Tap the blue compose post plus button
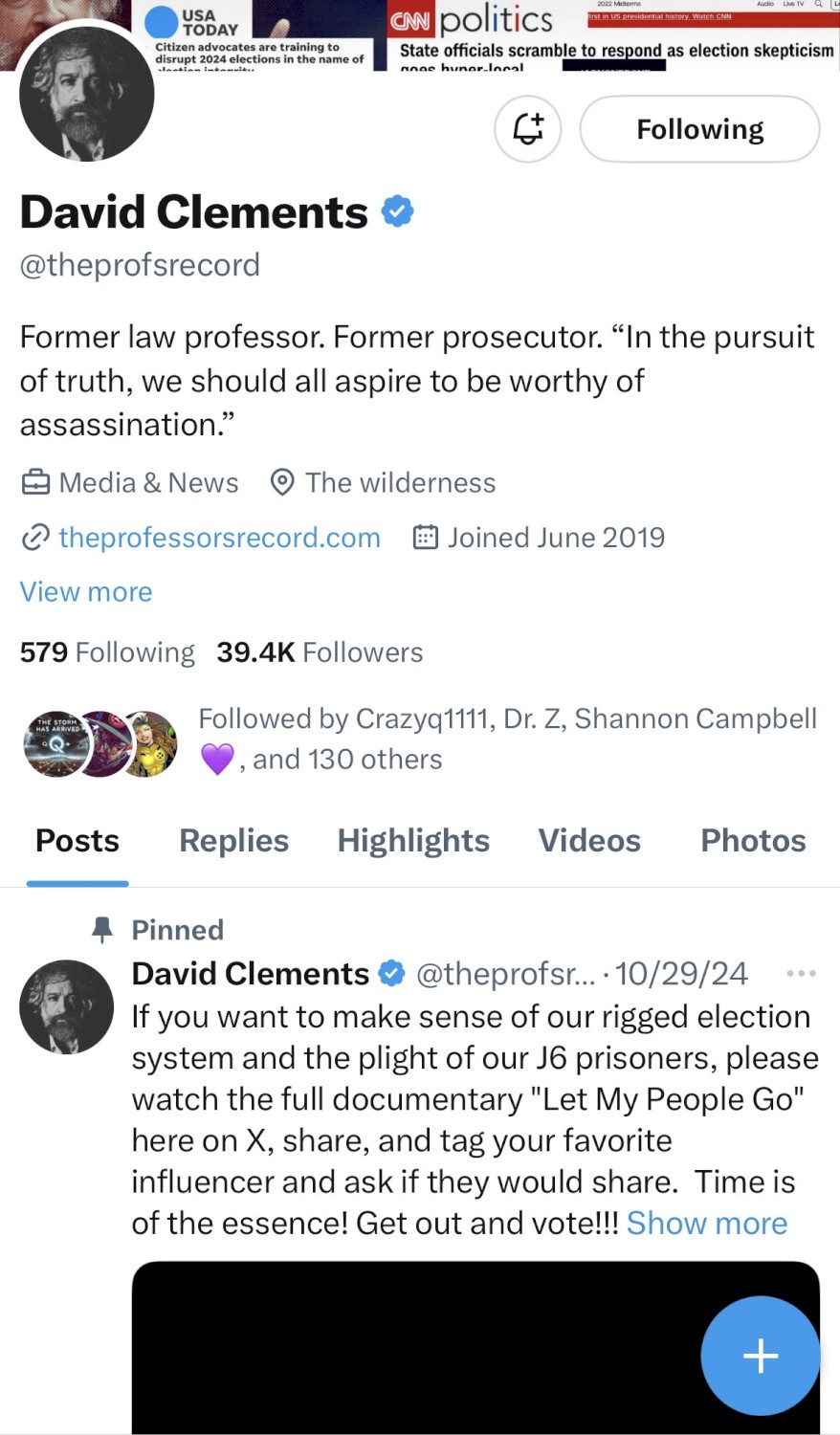 [x=760, y=1356]
